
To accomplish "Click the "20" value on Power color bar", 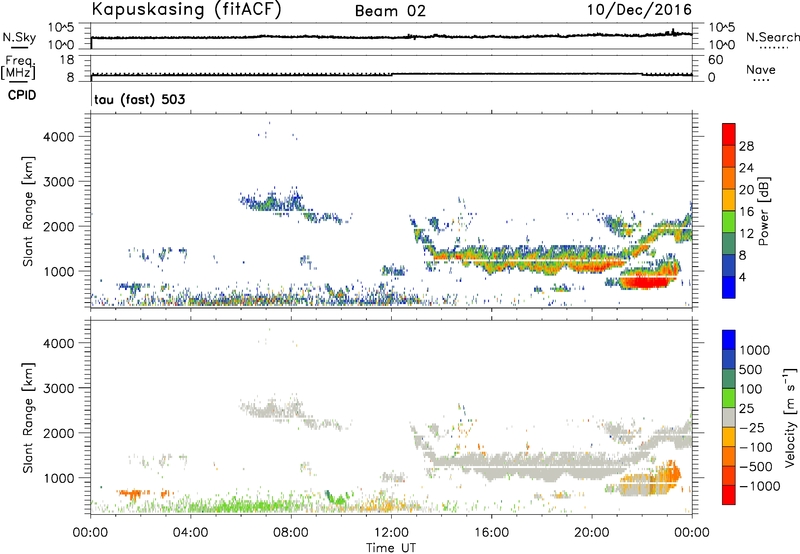I will [746, 190].
